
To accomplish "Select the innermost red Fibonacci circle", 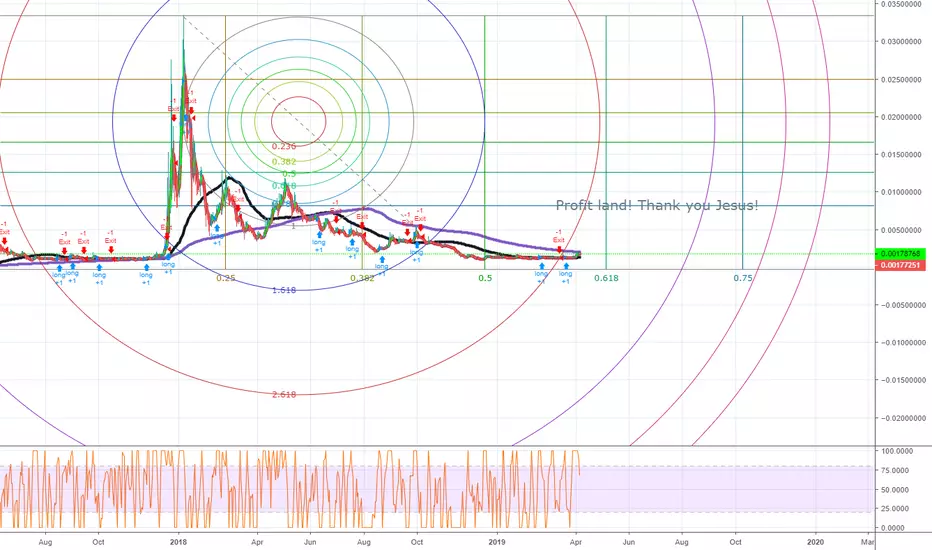I will click(x=298, y=121).
